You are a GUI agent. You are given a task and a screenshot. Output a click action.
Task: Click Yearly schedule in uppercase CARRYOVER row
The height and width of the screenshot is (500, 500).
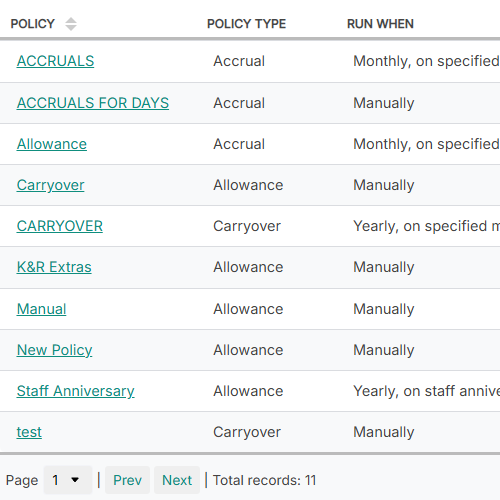pyautogui.click(x=426, y=226)
